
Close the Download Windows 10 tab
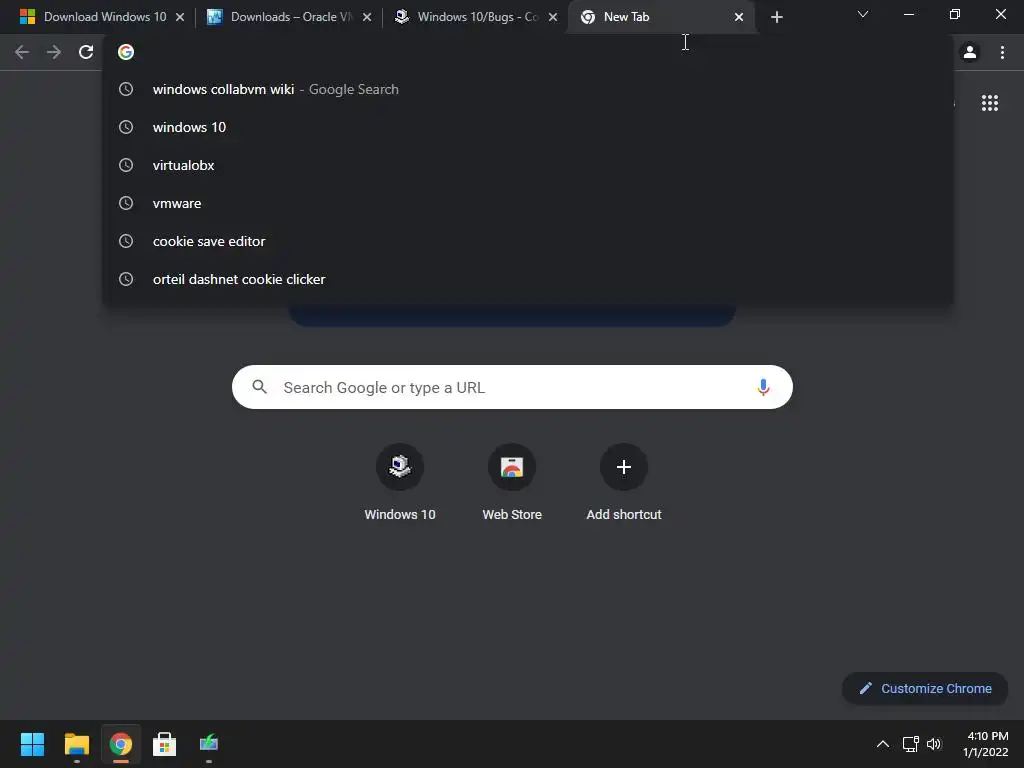click(180, 17)
